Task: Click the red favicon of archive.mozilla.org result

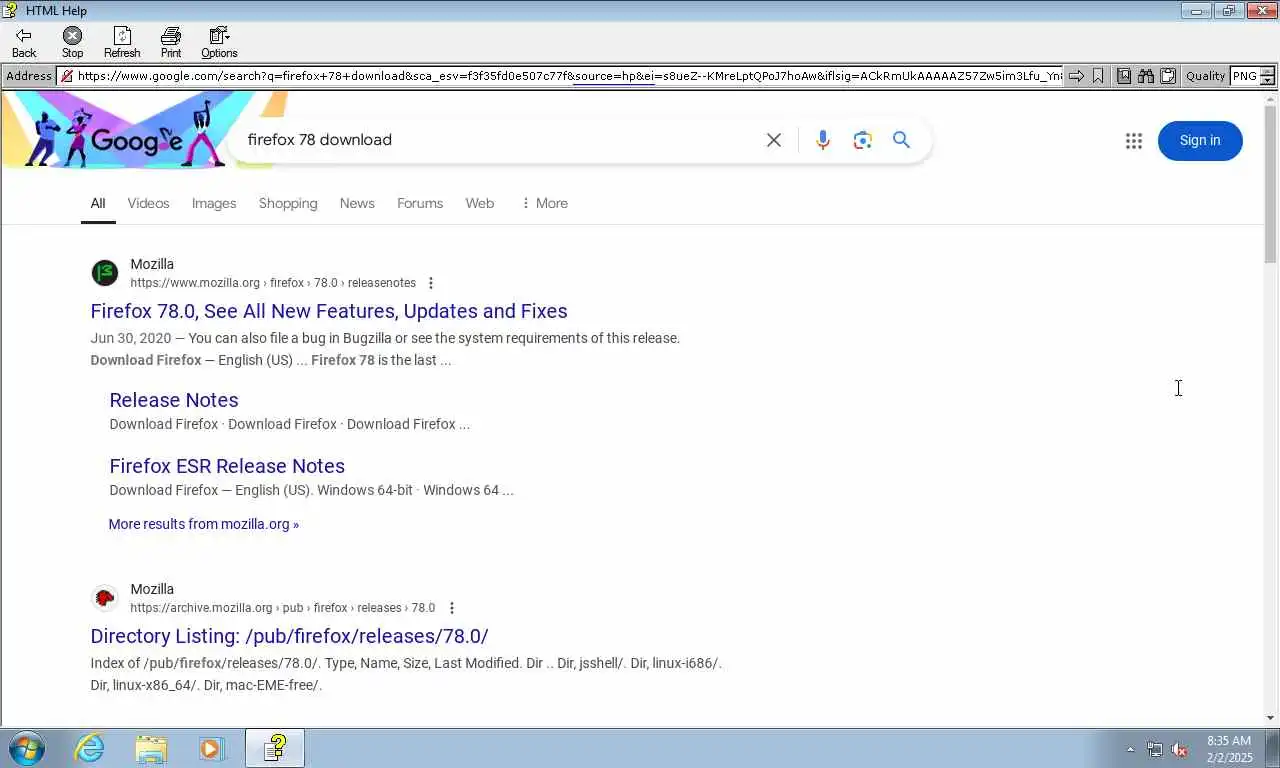Action: (x=105, y=598)
